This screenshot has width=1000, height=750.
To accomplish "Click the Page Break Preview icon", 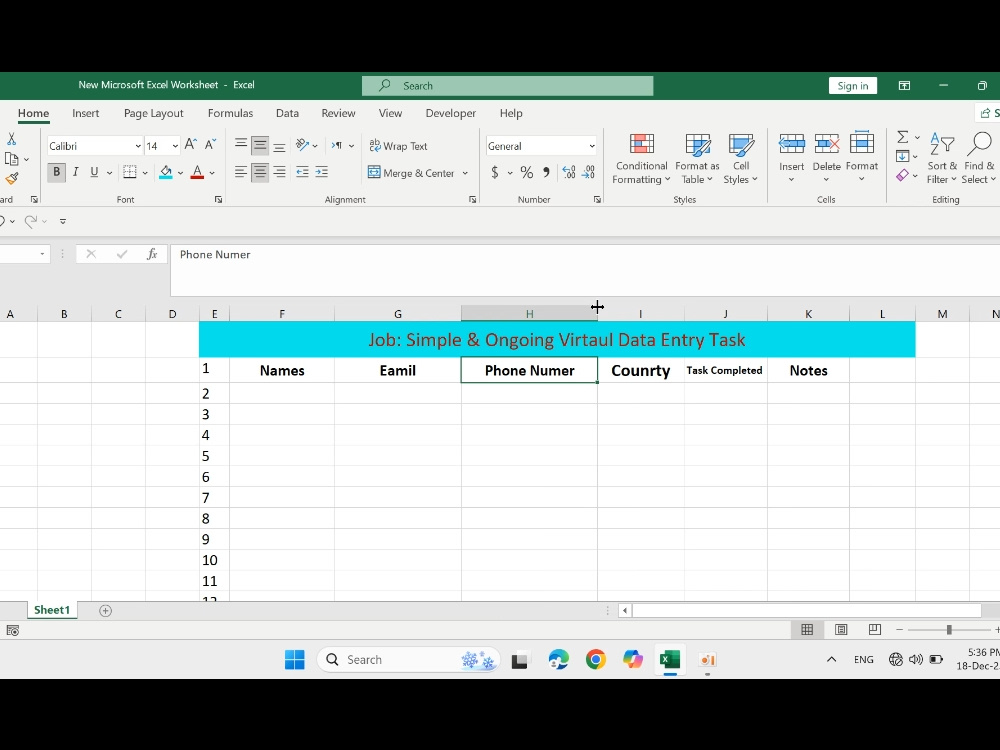I will 874,630.
